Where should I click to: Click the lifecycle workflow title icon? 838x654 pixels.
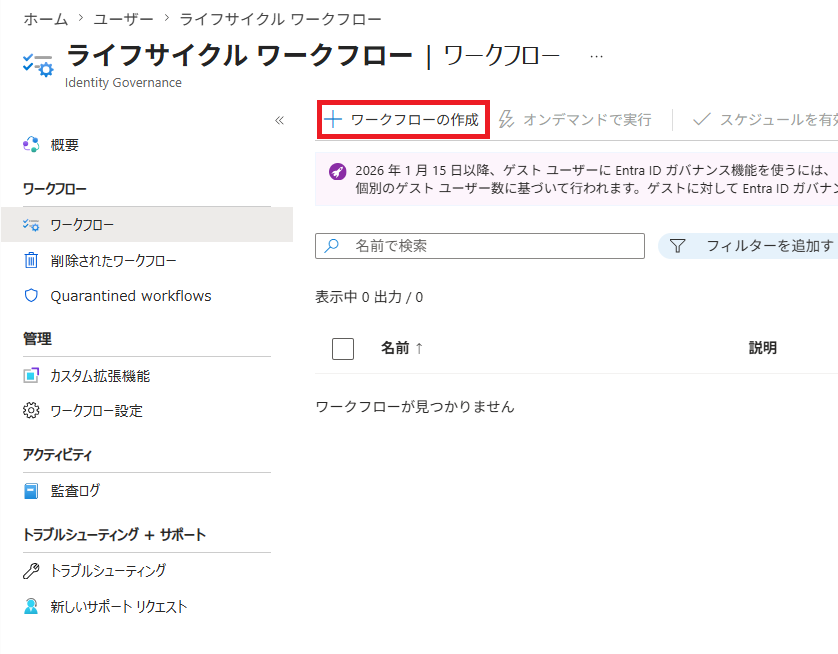click(x=38, y=65)
